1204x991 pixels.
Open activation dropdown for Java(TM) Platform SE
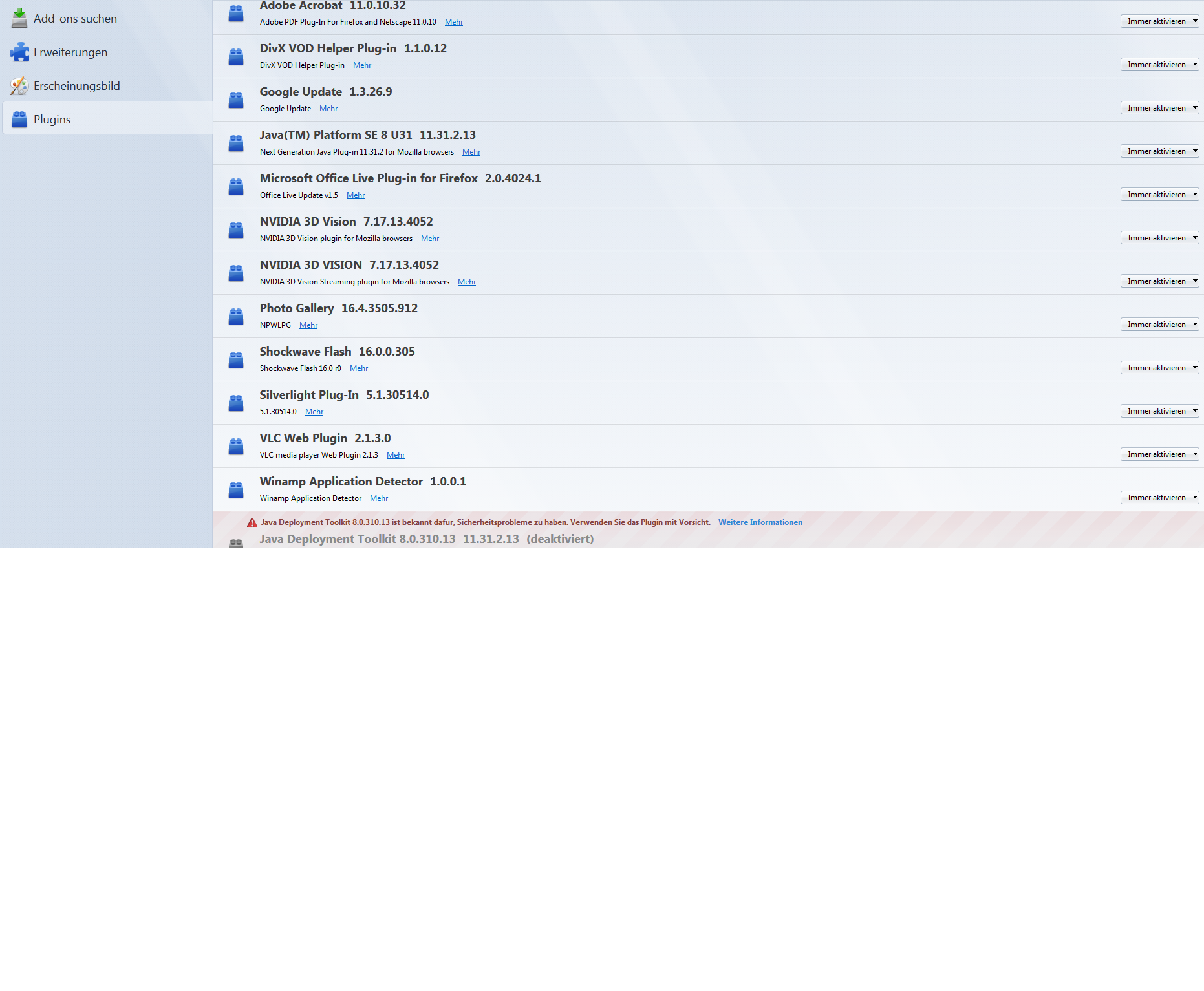pyautogui.click(x=1159, y=151)
